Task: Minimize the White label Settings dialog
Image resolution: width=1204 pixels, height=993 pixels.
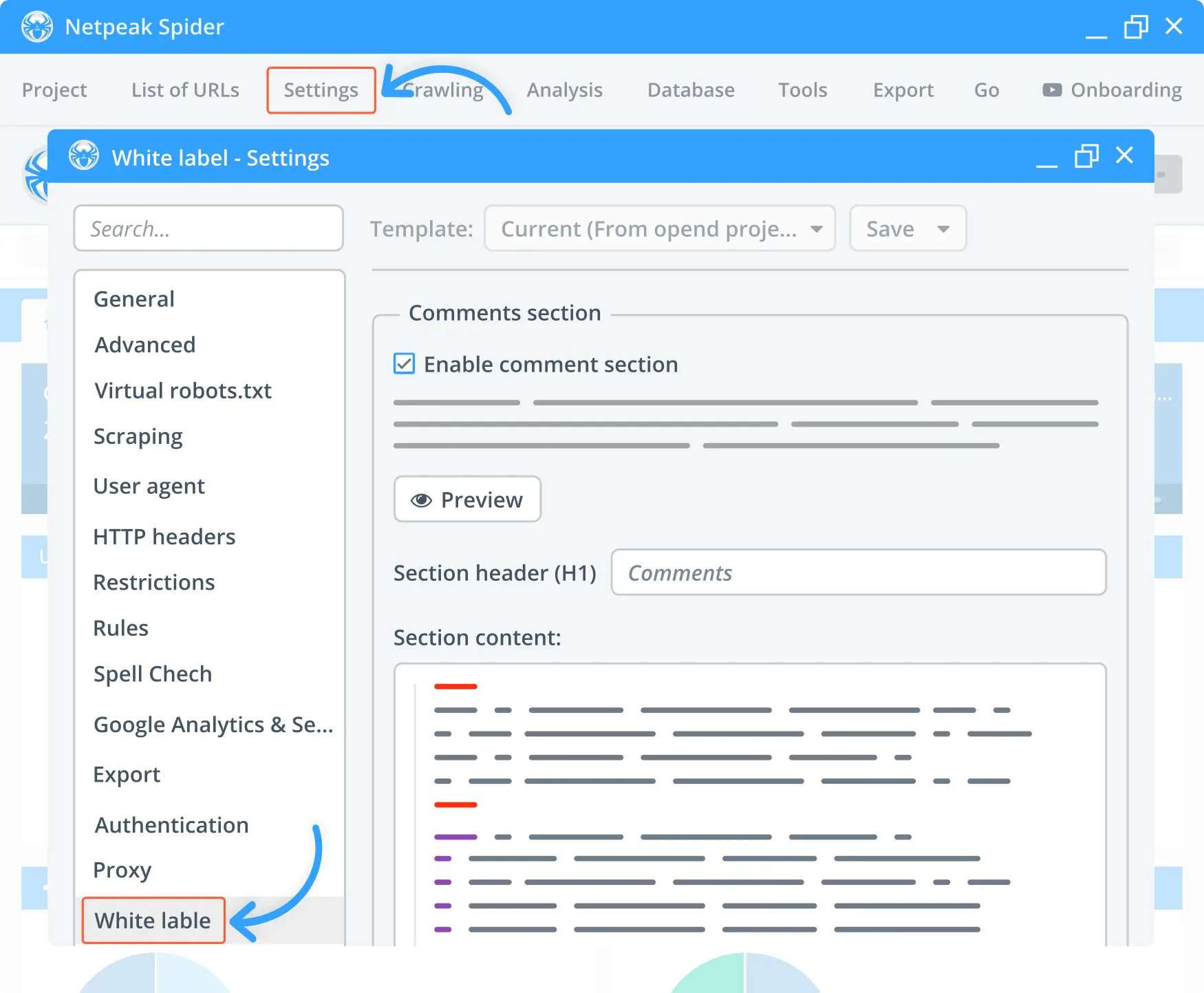Action: (1047, 165)
